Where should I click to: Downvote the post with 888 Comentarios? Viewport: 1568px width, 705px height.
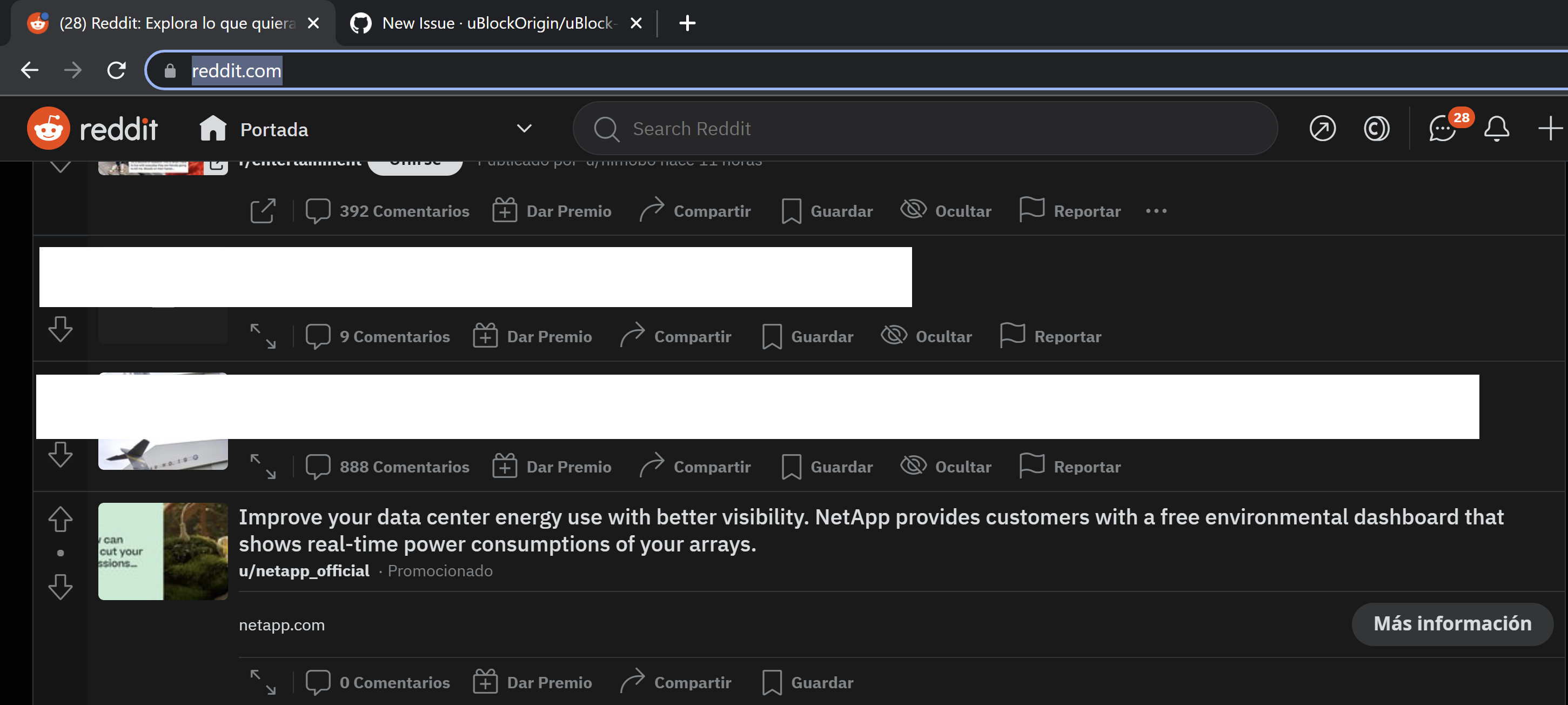point(61,455)
